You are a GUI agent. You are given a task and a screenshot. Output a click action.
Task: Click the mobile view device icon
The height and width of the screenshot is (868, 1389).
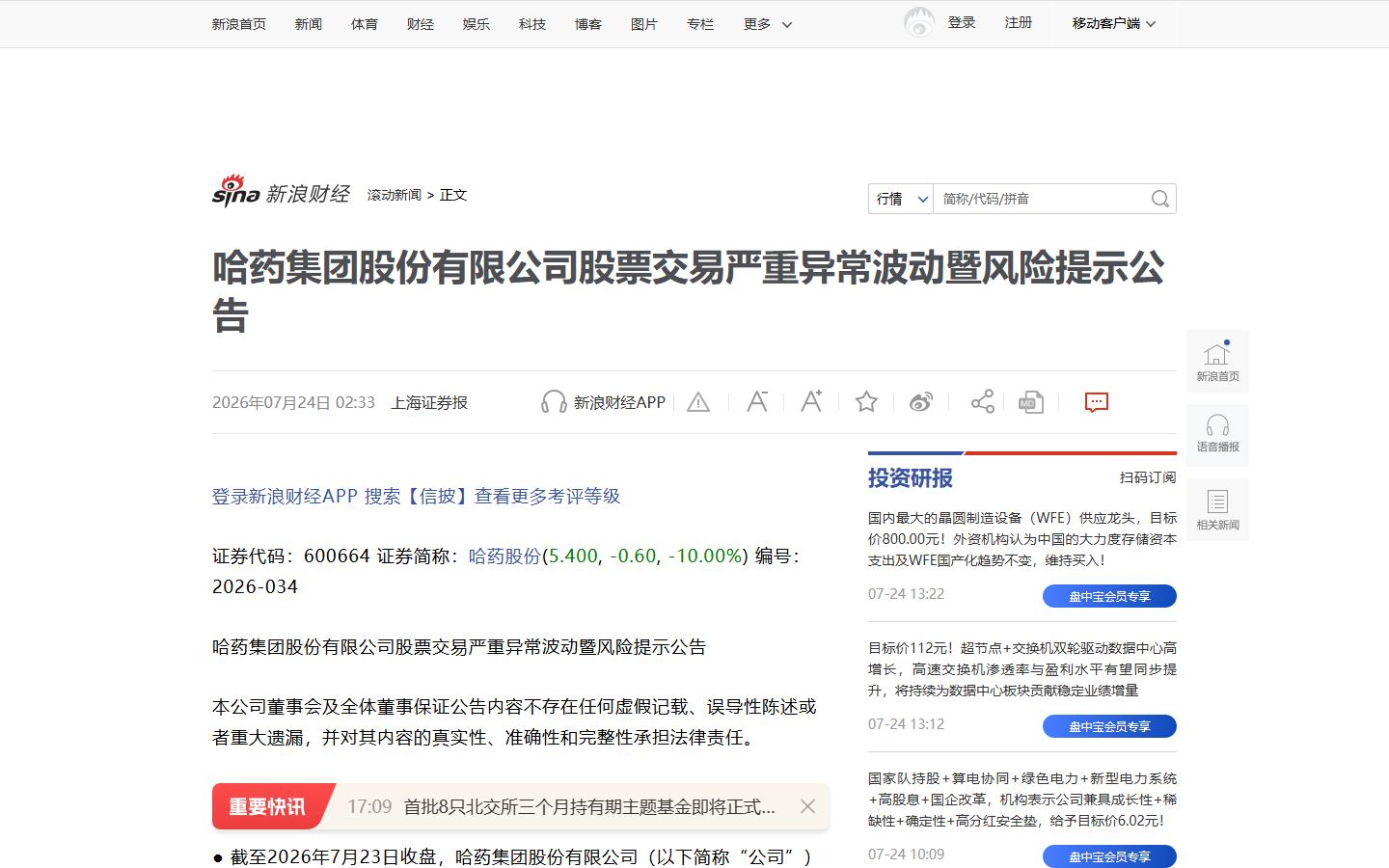coord(1031,402)
